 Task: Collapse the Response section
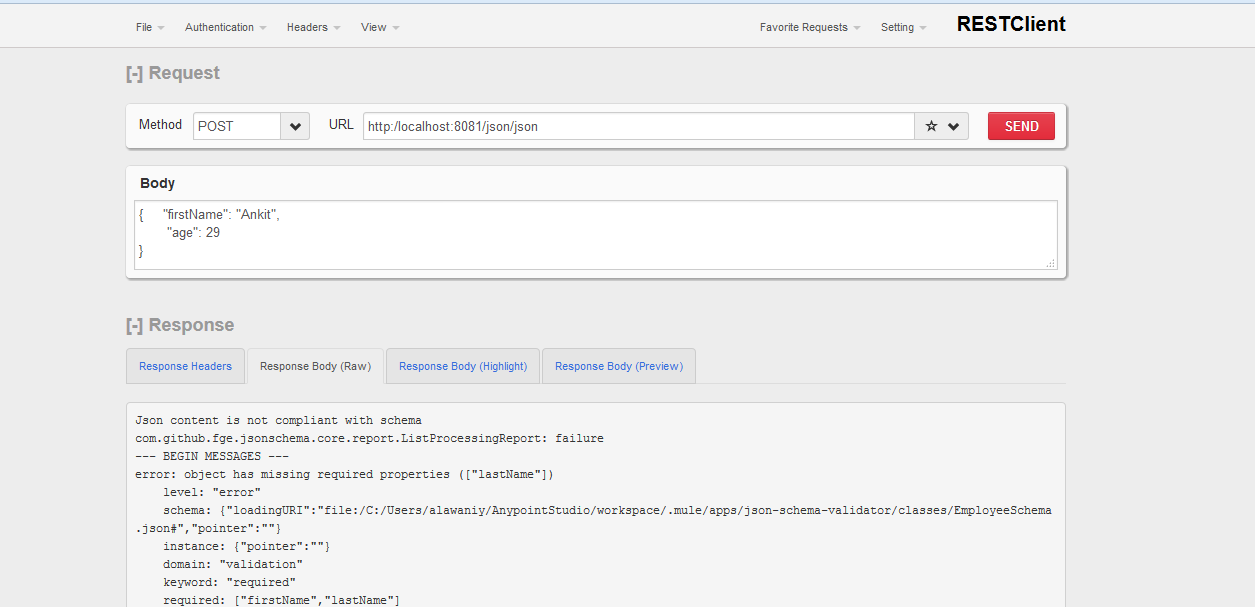pyautogui.click(x=134, y=325)
